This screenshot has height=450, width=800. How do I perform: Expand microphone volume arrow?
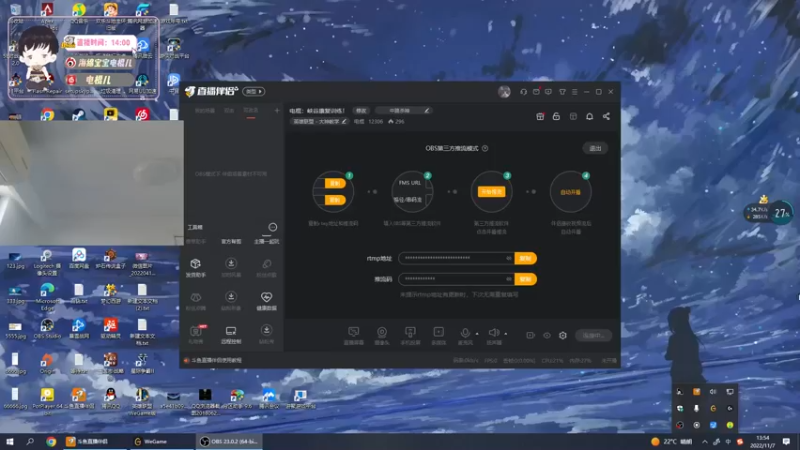[477, 334]
